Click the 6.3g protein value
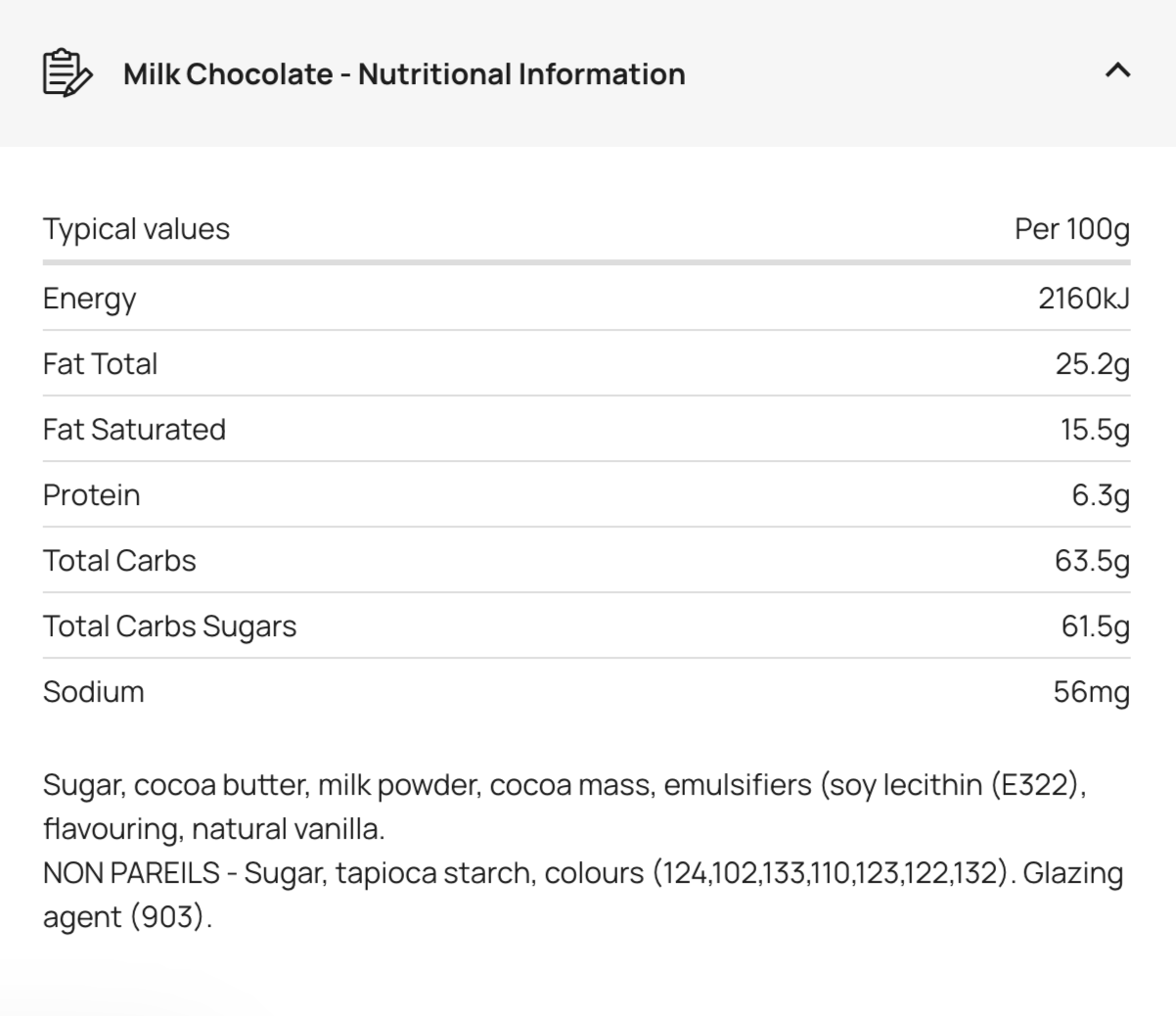 coord(1101,495)
